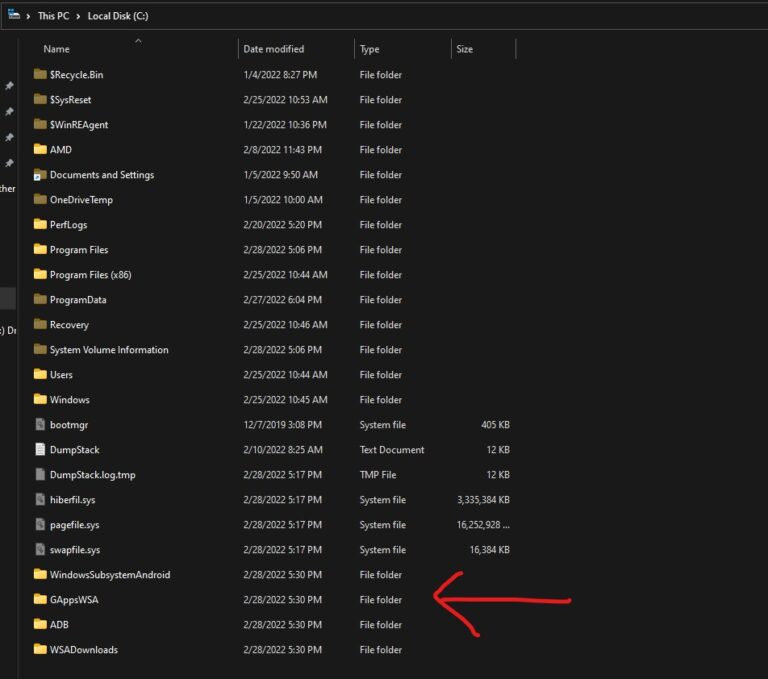Click the $Recycle.Bin folder icon
Image resolution: width=768 pixels, height=679 pixels.
[x=40, y=74]
